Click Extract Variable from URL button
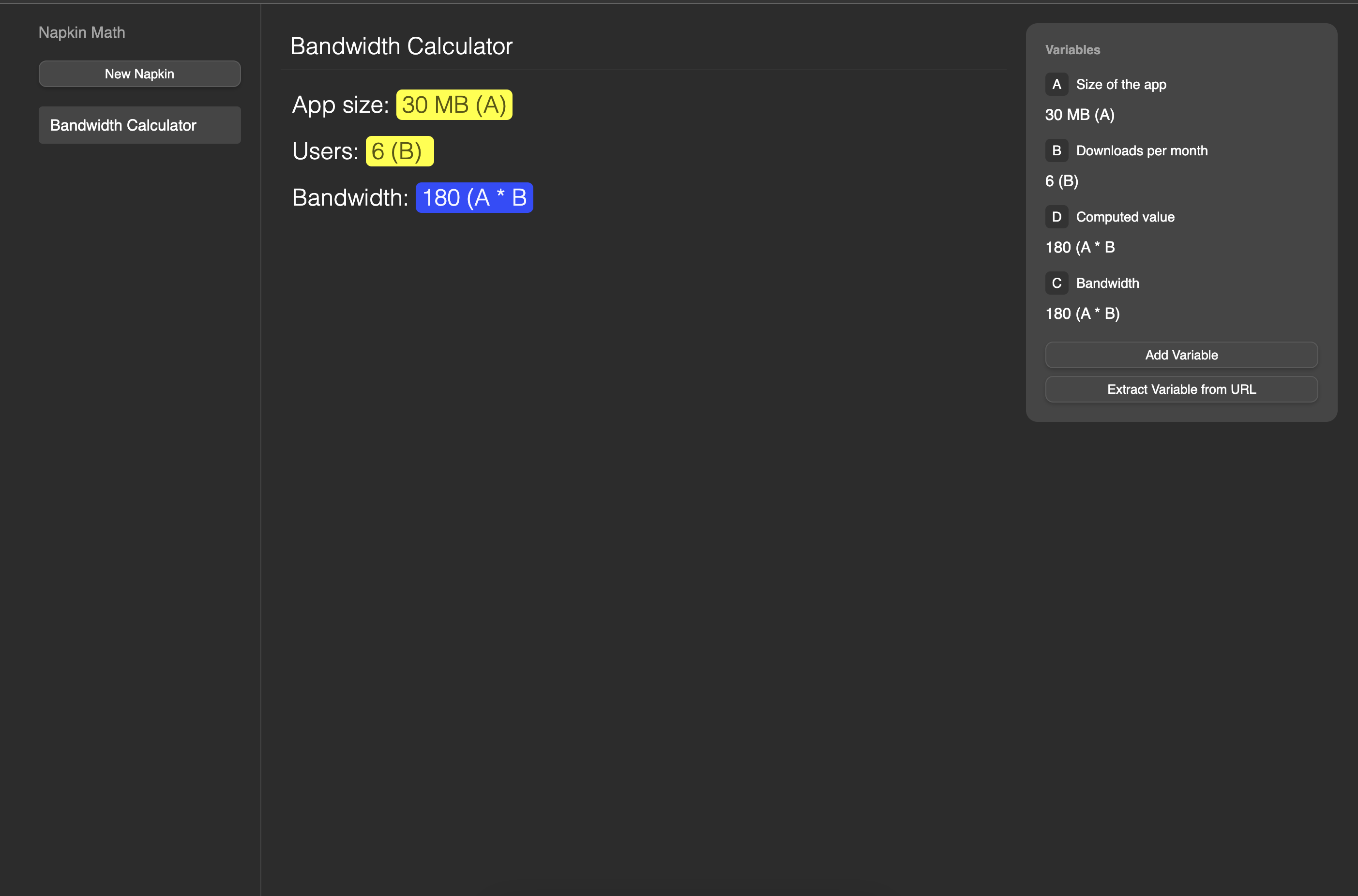Image resolution: width=1358 pixels, height=896 pixels. pos(1181,389)
